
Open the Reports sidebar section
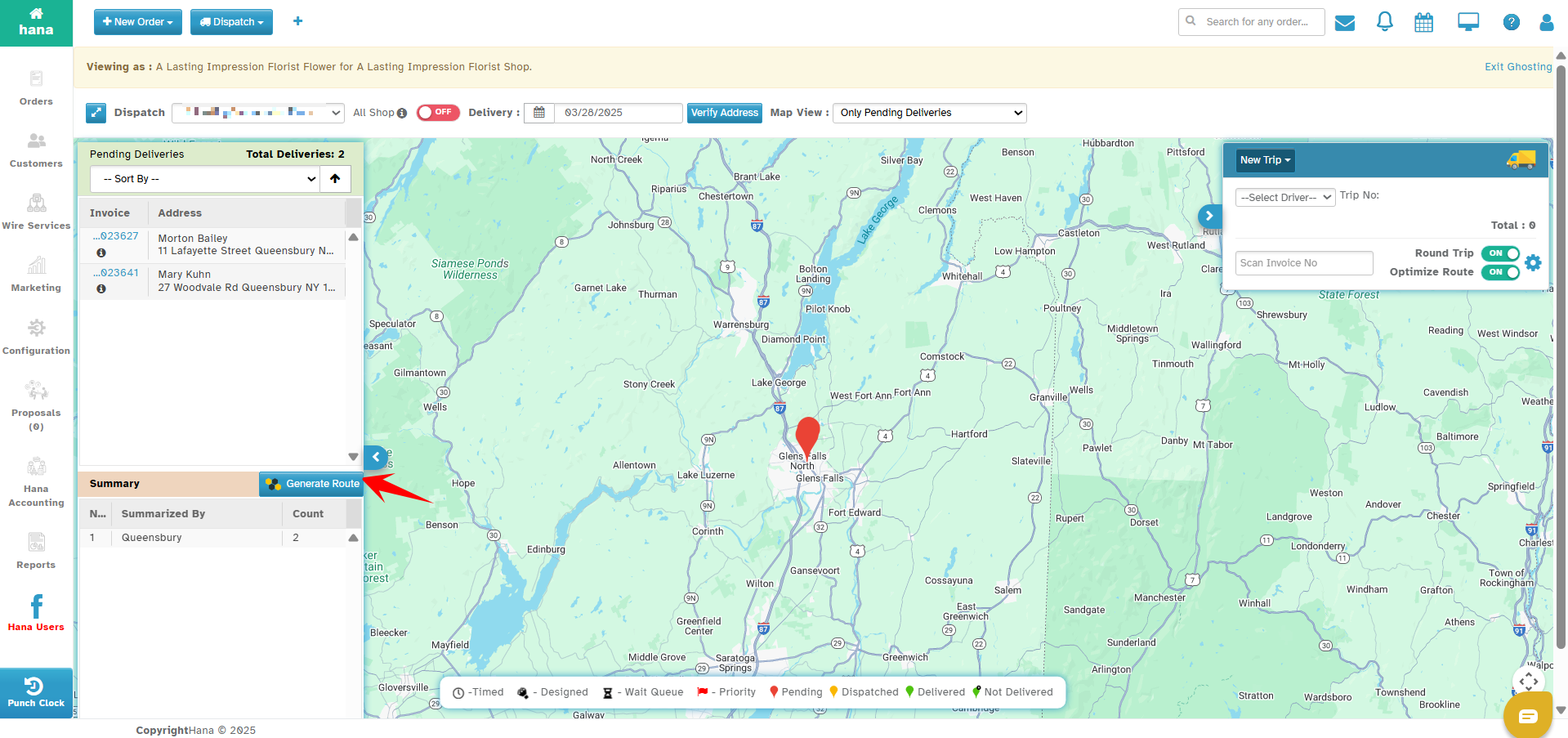click(x=36, y=551)
